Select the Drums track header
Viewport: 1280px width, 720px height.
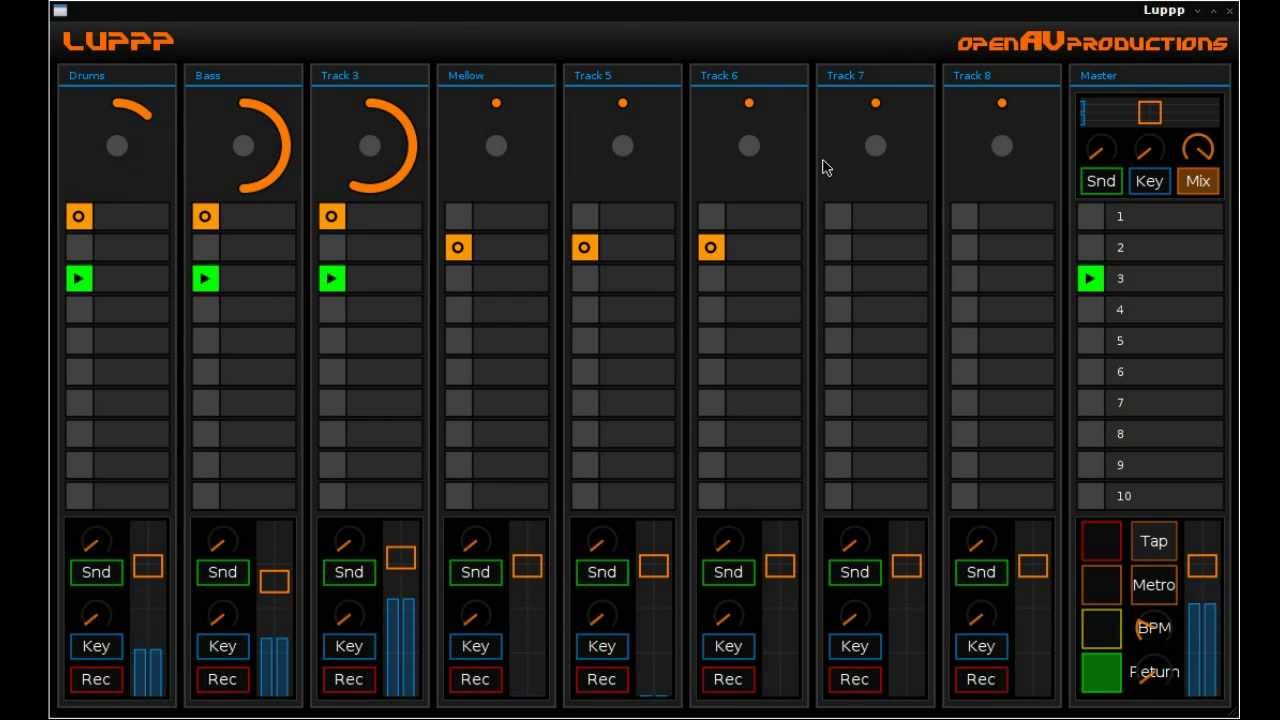[x=117, y=76]
